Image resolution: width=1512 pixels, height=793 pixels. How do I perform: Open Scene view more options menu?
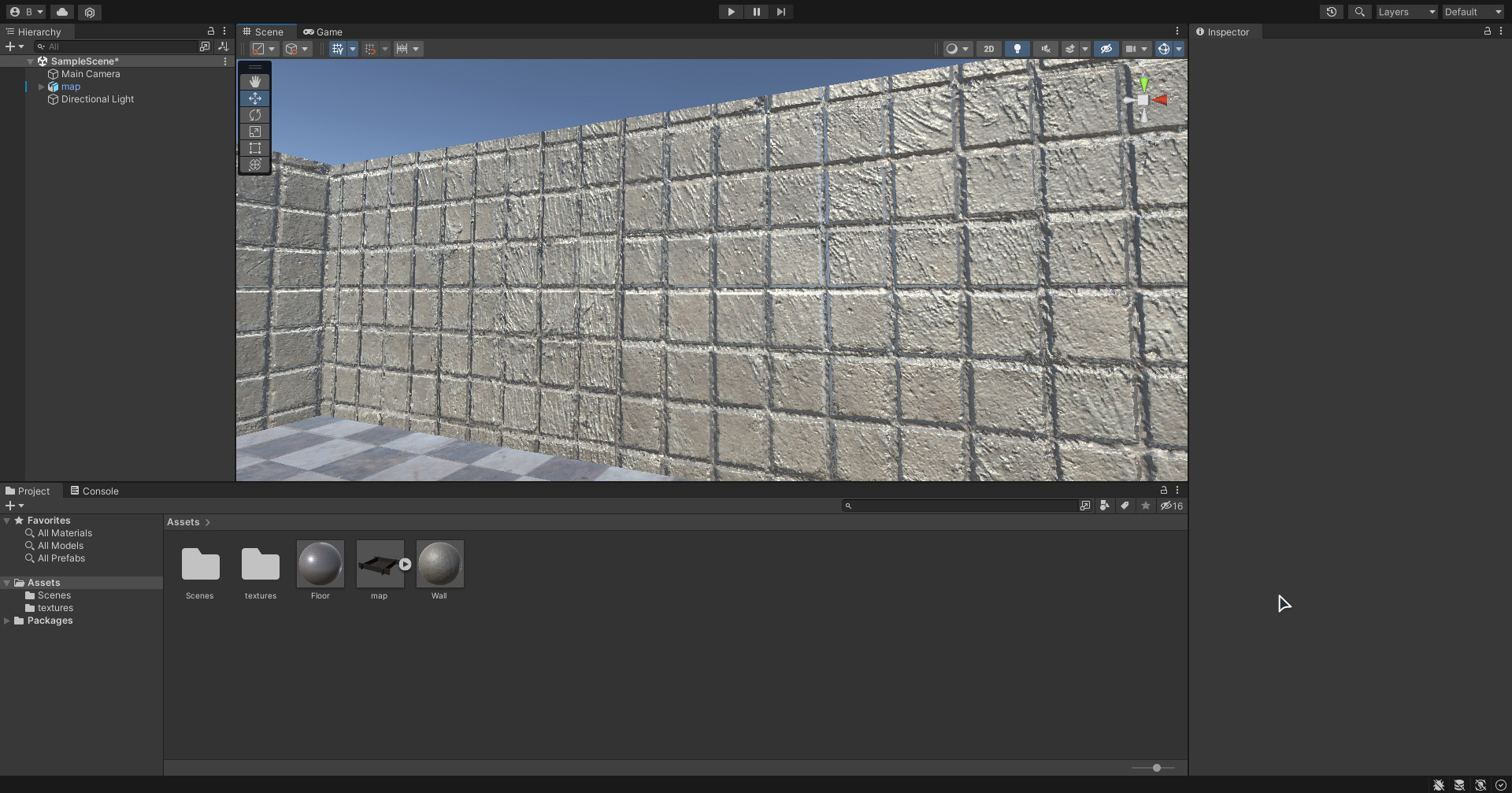1177,31
